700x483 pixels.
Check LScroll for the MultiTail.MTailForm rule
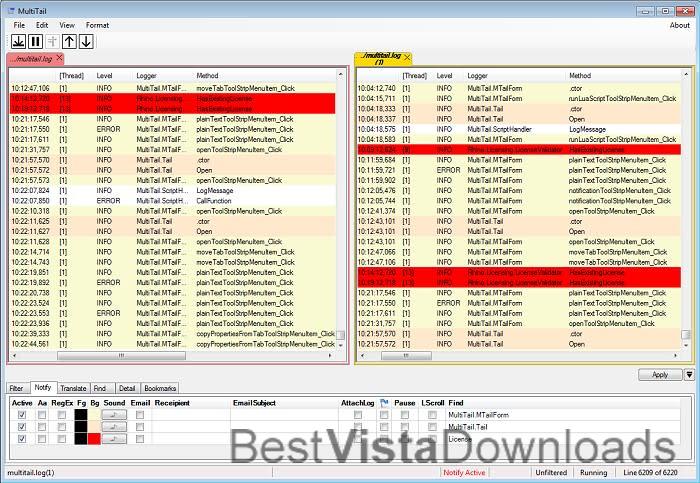(432, 415)
